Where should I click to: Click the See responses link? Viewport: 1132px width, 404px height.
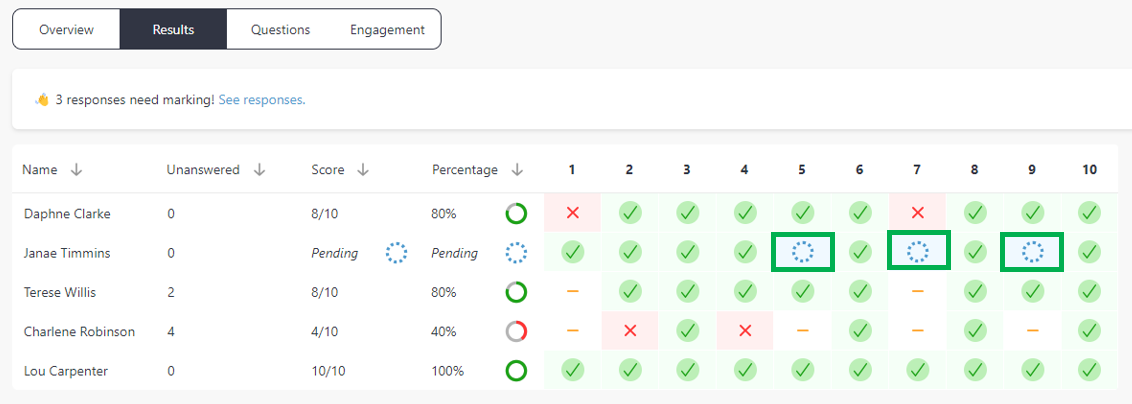[262, 100]
